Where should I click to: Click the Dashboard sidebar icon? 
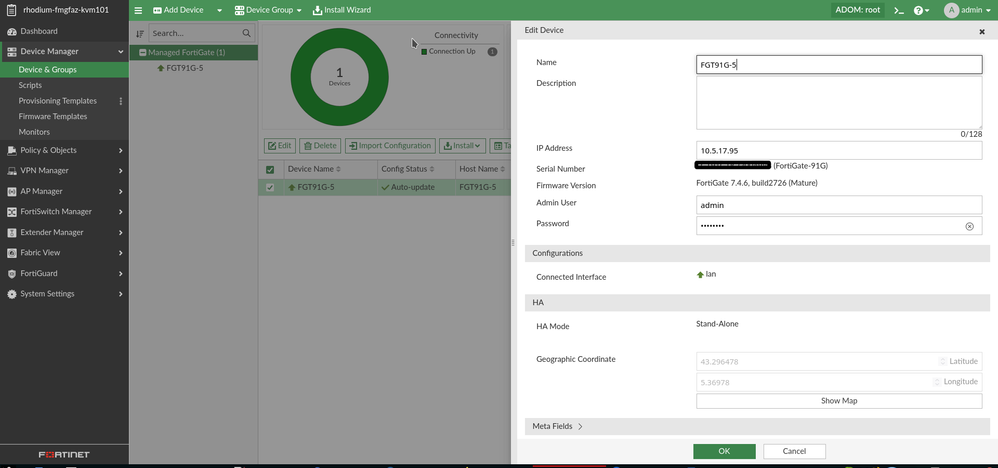click(x=11, y=31)
